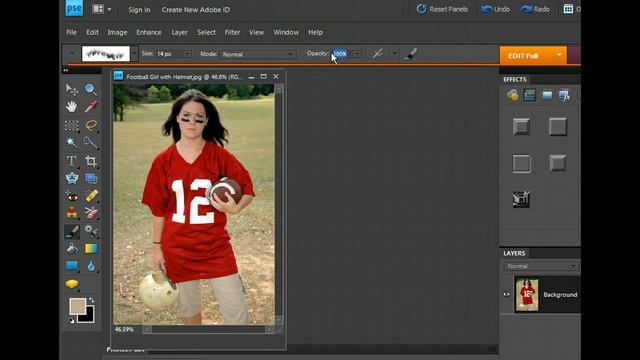640x360 pixels.
Task: Show Layer Styles category in Effects
Action: 529,95
